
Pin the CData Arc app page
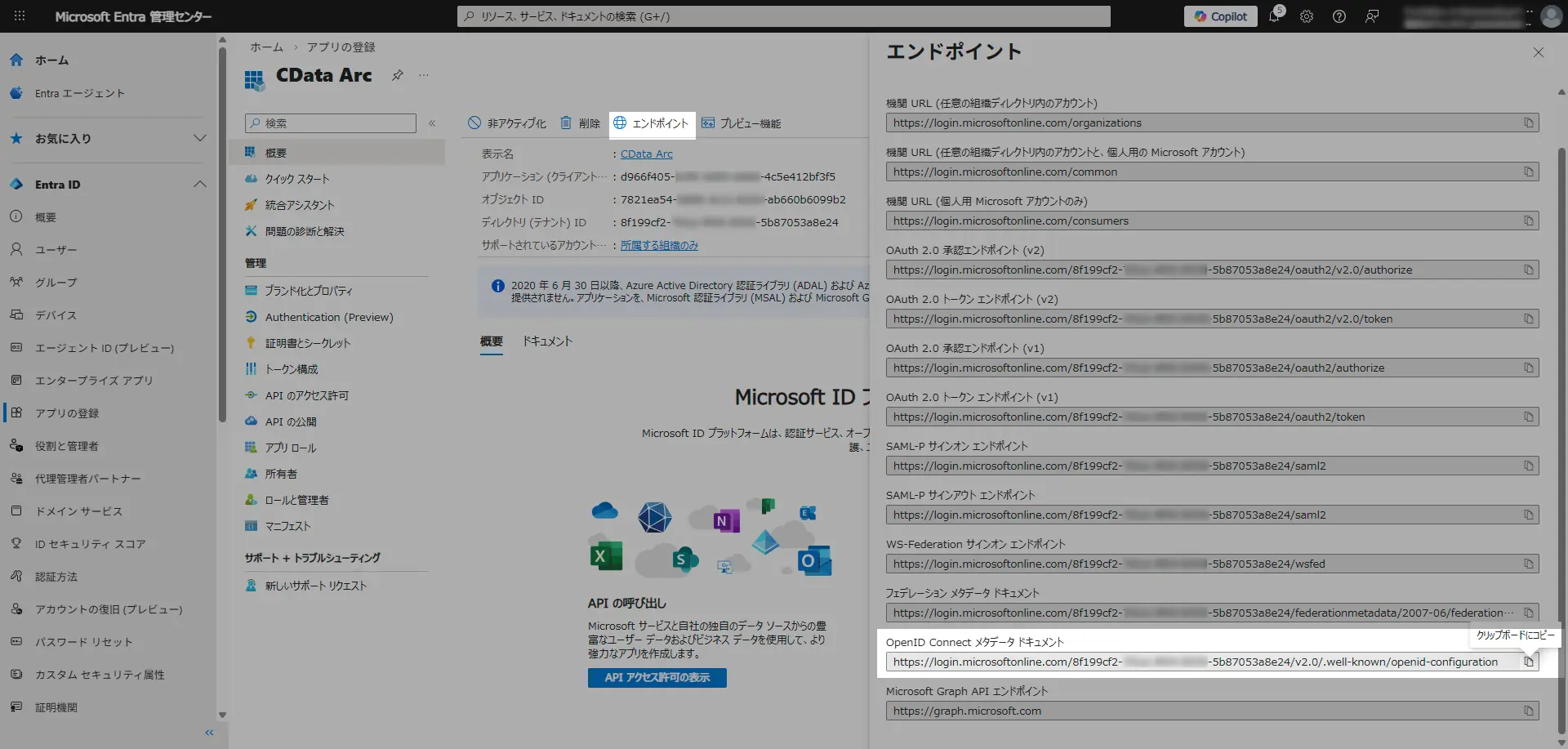(x=397, y=75)
